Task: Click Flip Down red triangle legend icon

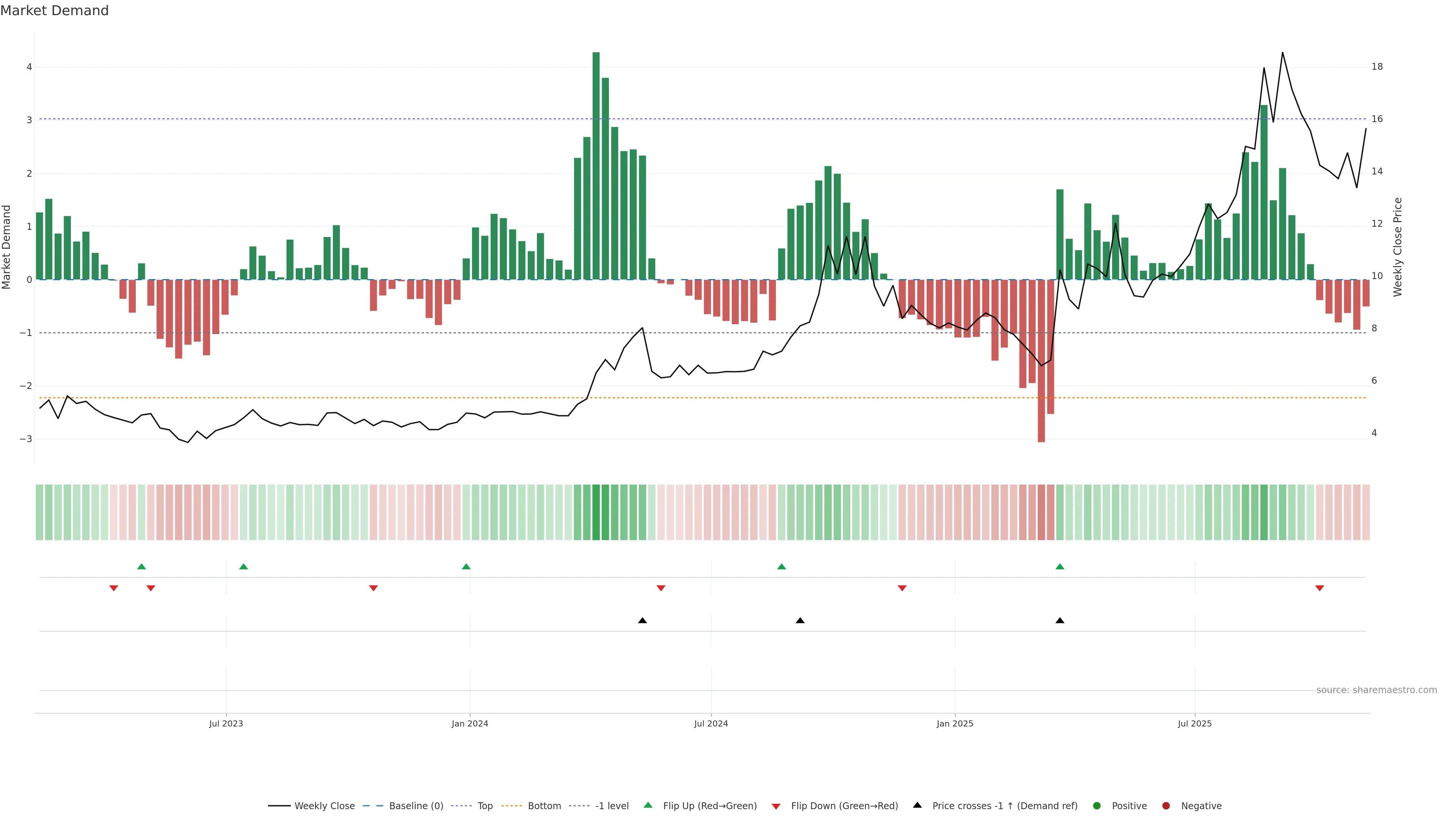Action: pyautogui.click(x=776, y=806)
